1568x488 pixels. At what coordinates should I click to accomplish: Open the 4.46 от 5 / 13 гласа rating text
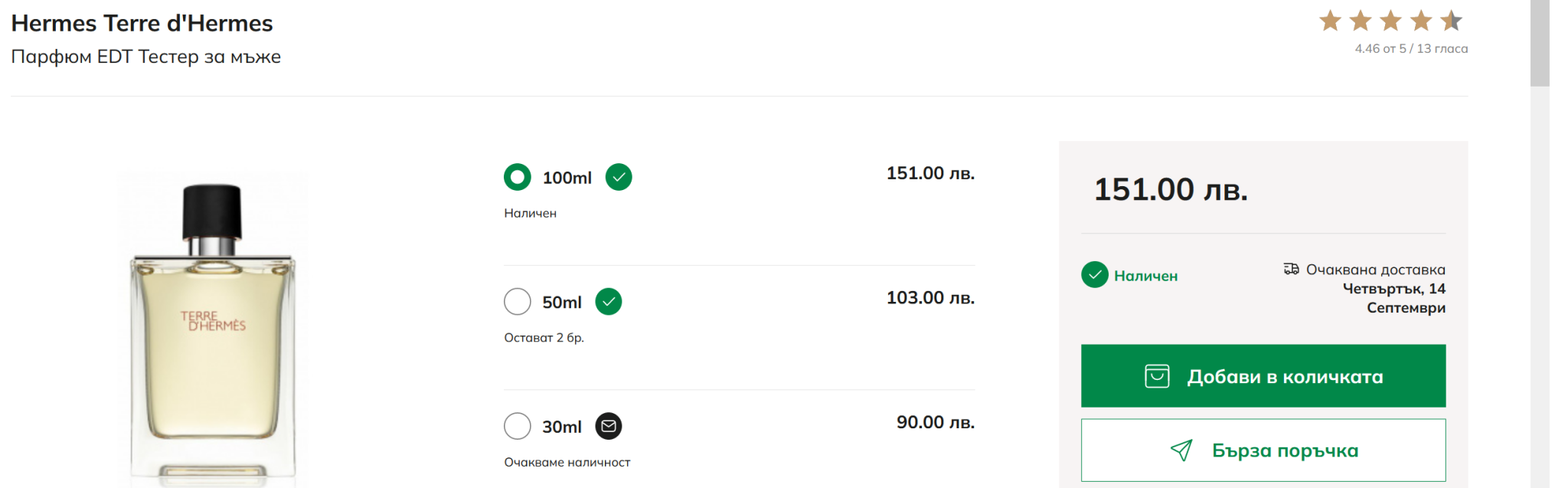tap(1411, 48)
